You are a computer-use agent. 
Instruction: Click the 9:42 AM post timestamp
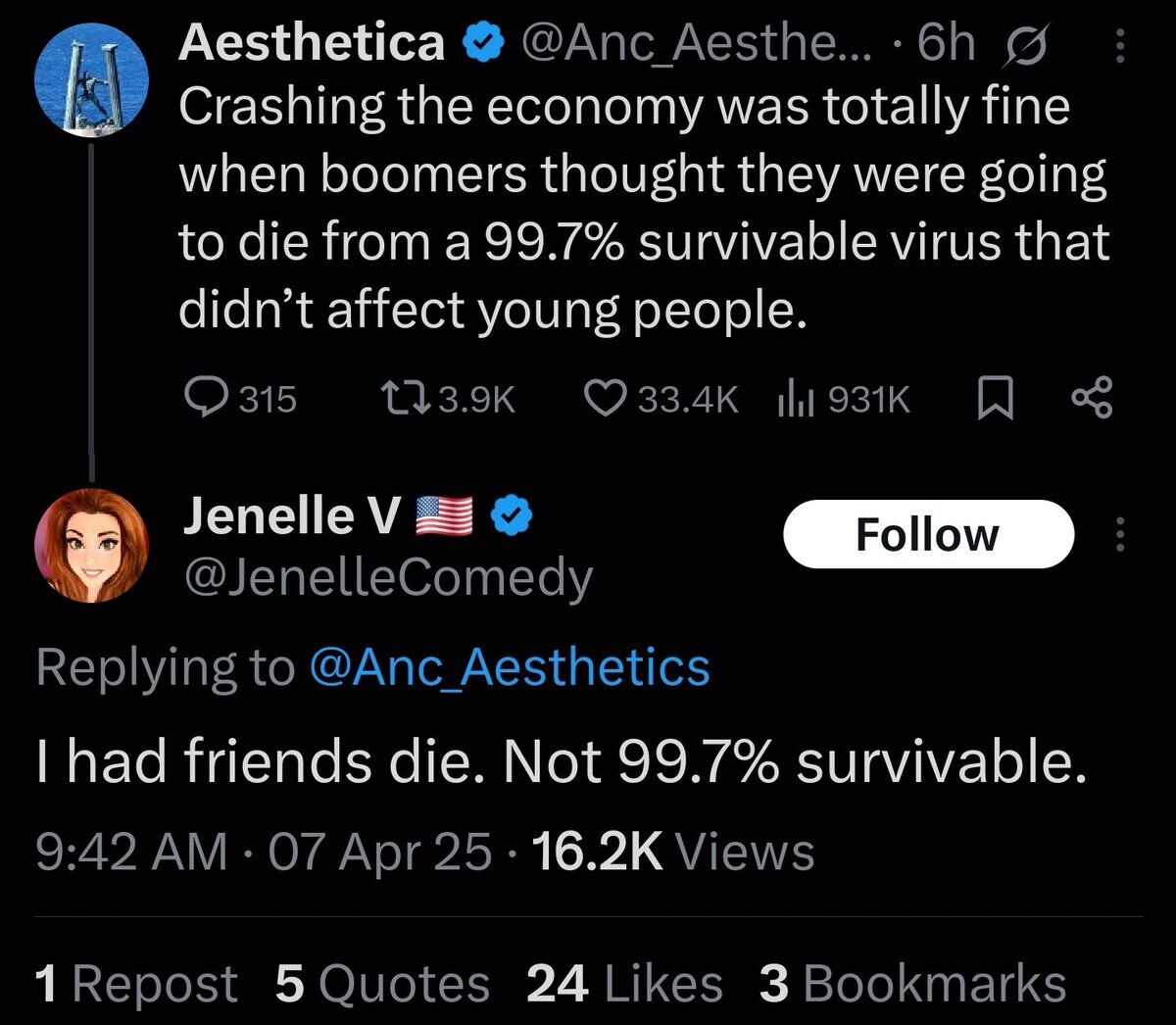130,851
